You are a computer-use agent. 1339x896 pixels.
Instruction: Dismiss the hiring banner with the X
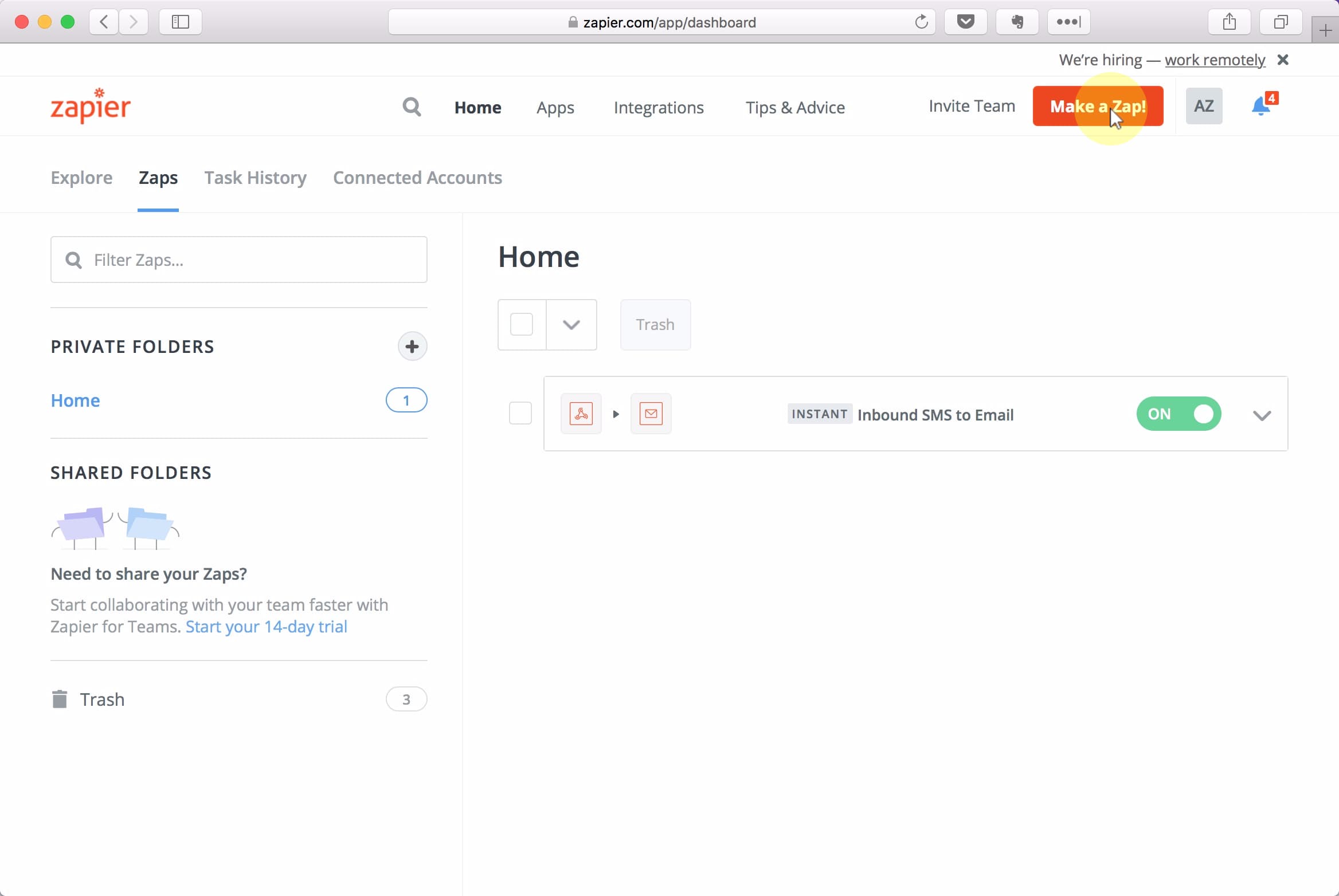[1283, 60]
